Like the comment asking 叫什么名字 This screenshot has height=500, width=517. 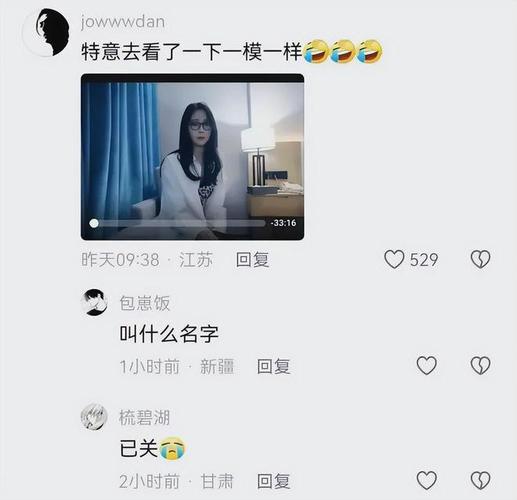click(427, 366)
